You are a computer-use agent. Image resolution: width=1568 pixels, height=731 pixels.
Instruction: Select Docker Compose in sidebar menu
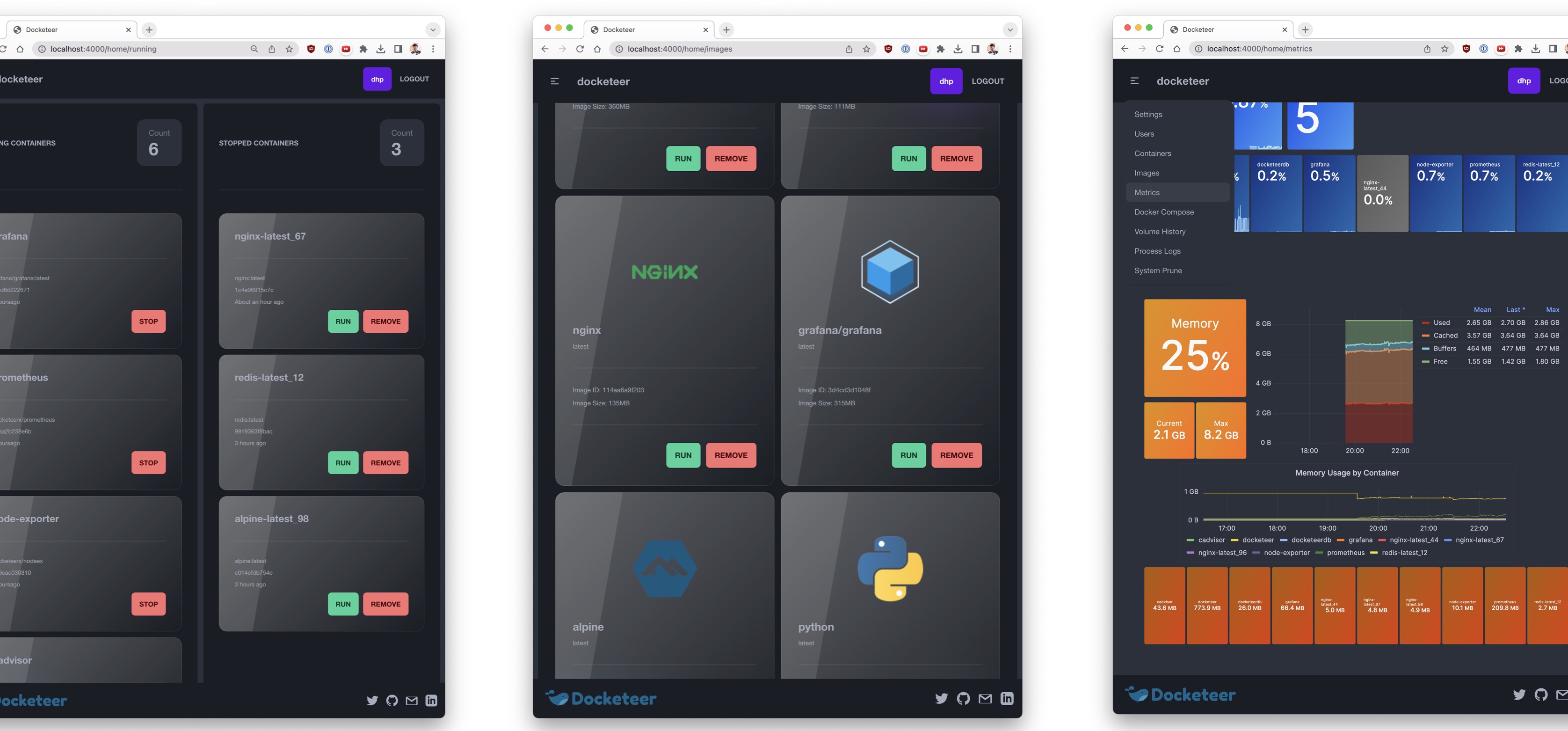point(1164,212)
